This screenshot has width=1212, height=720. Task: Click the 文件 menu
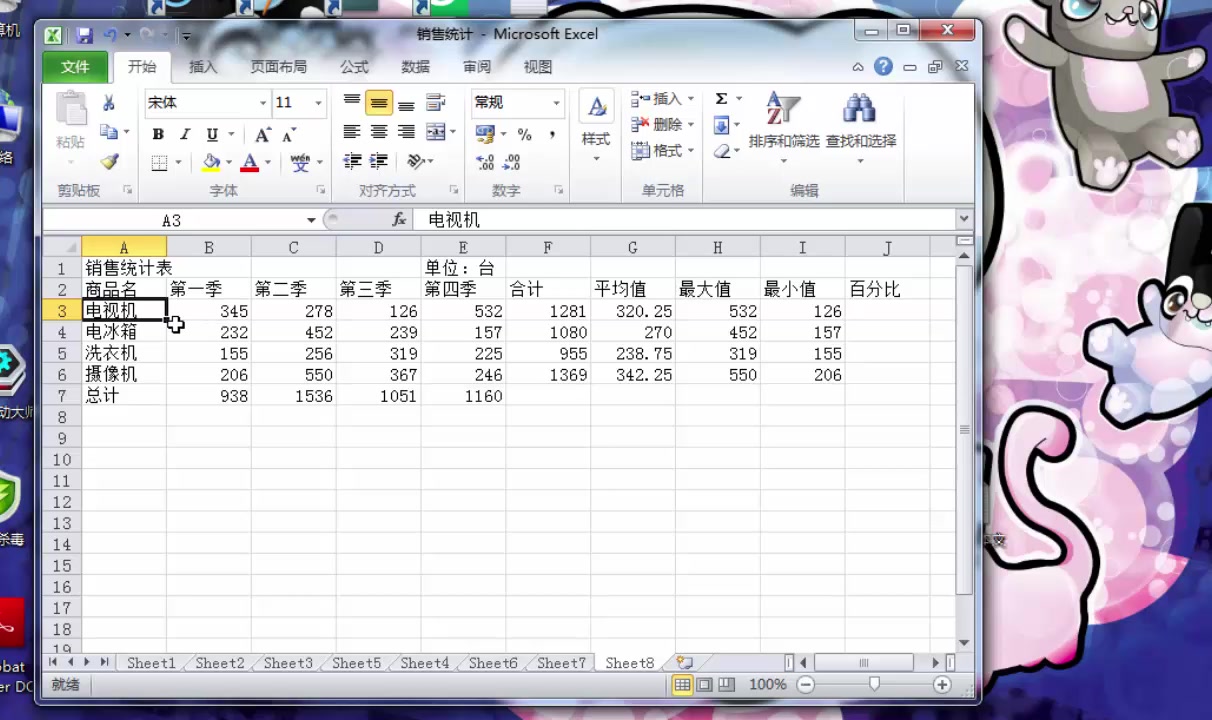[x=75, y=66]
